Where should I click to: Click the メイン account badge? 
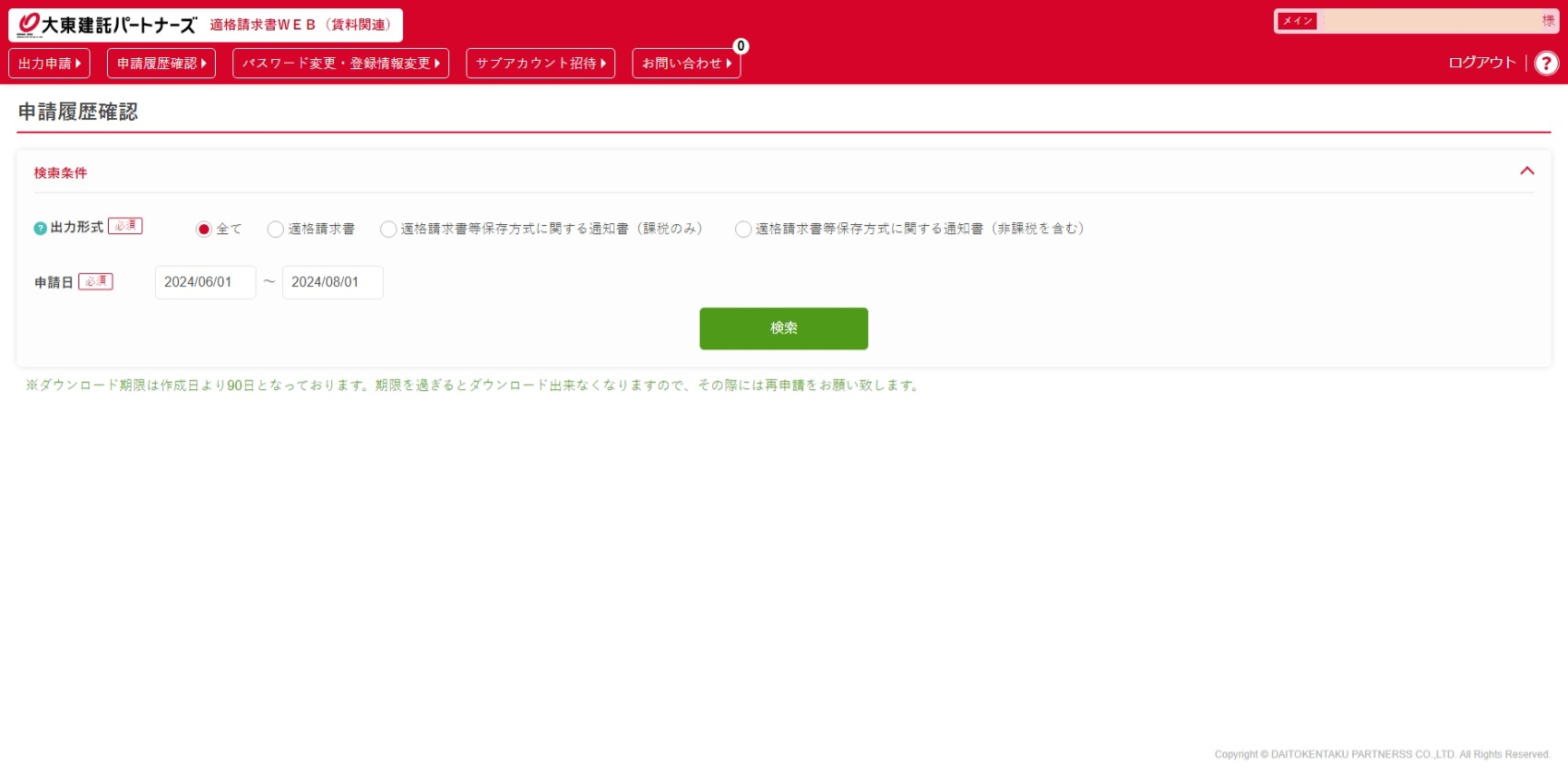(x=1297, y=21)
